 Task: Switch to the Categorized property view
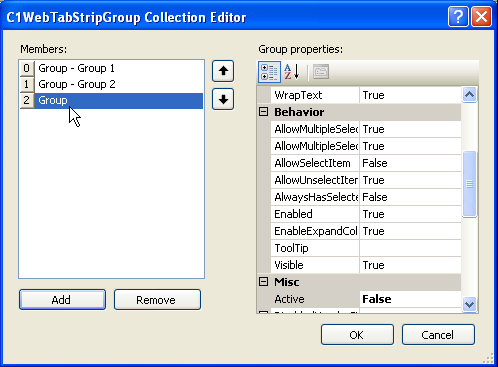[x=269, y=72]
